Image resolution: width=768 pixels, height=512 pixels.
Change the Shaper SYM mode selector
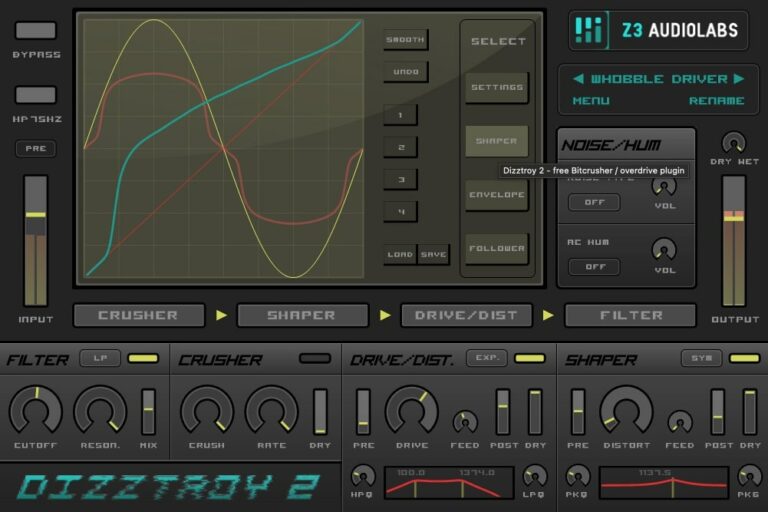tap(701, 358)
